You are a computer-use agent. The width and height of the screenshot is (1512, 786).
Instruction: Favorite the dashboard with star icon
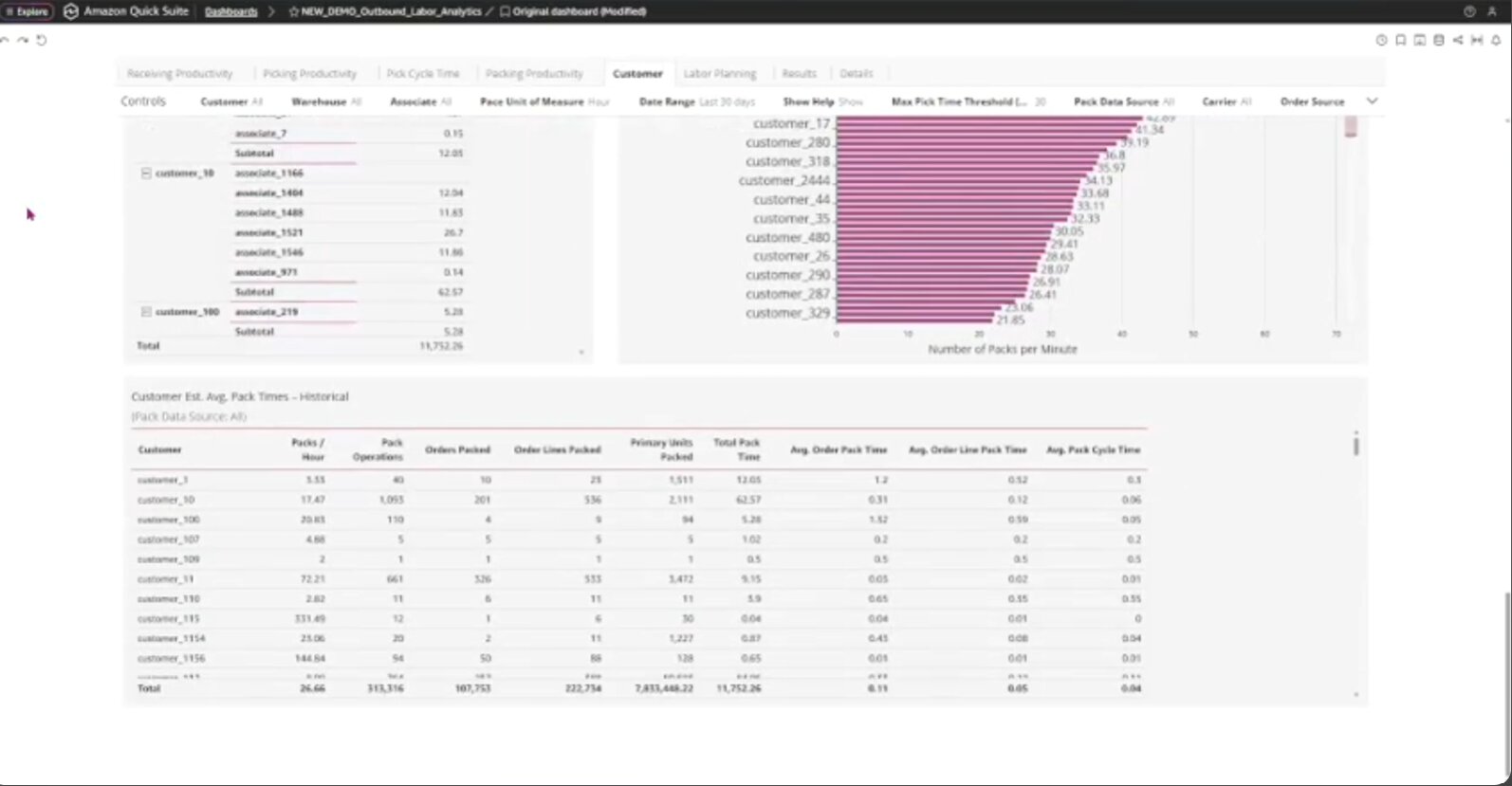(x=293, y=11)
